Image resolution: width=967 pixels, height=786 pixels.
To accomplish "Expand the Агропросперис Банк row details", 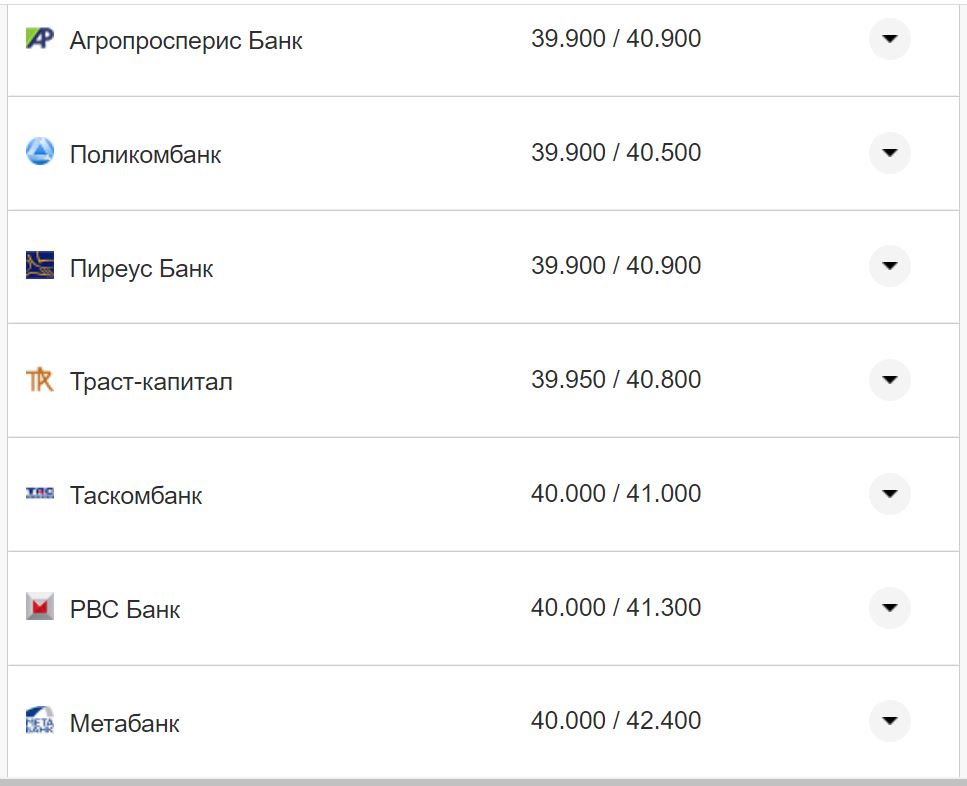I will coord(889,39).
